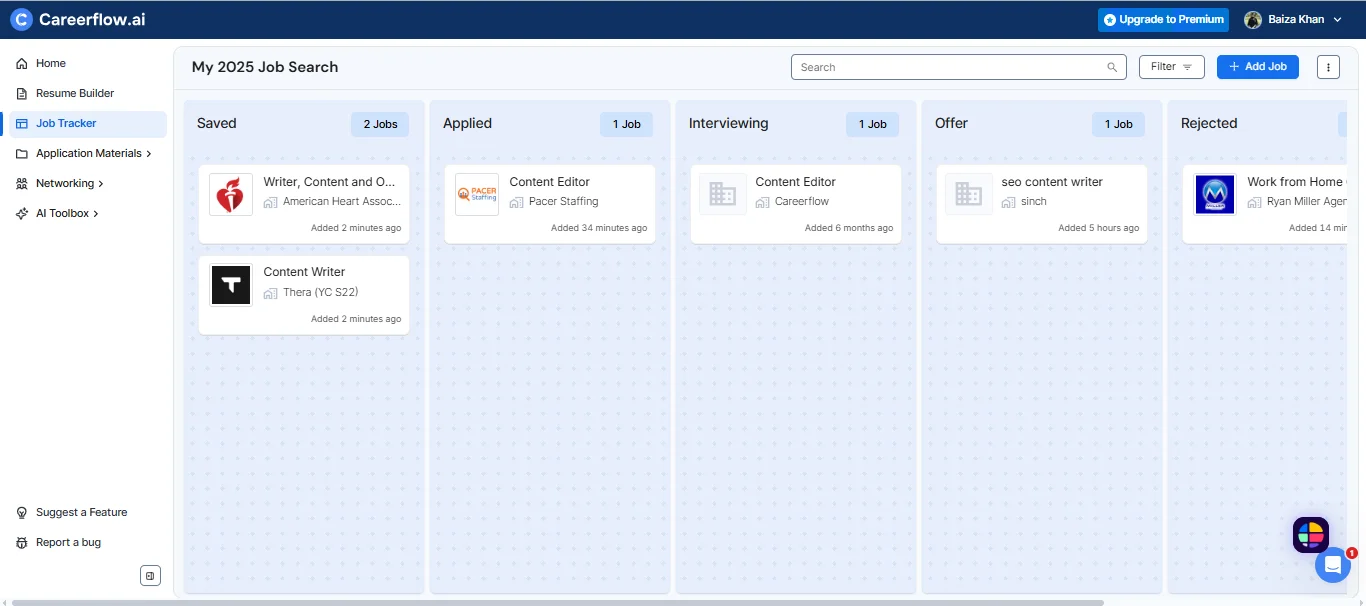Open the Baiza Khan account menu
The image size is (1366, 606).
(x=1295, y=19)
